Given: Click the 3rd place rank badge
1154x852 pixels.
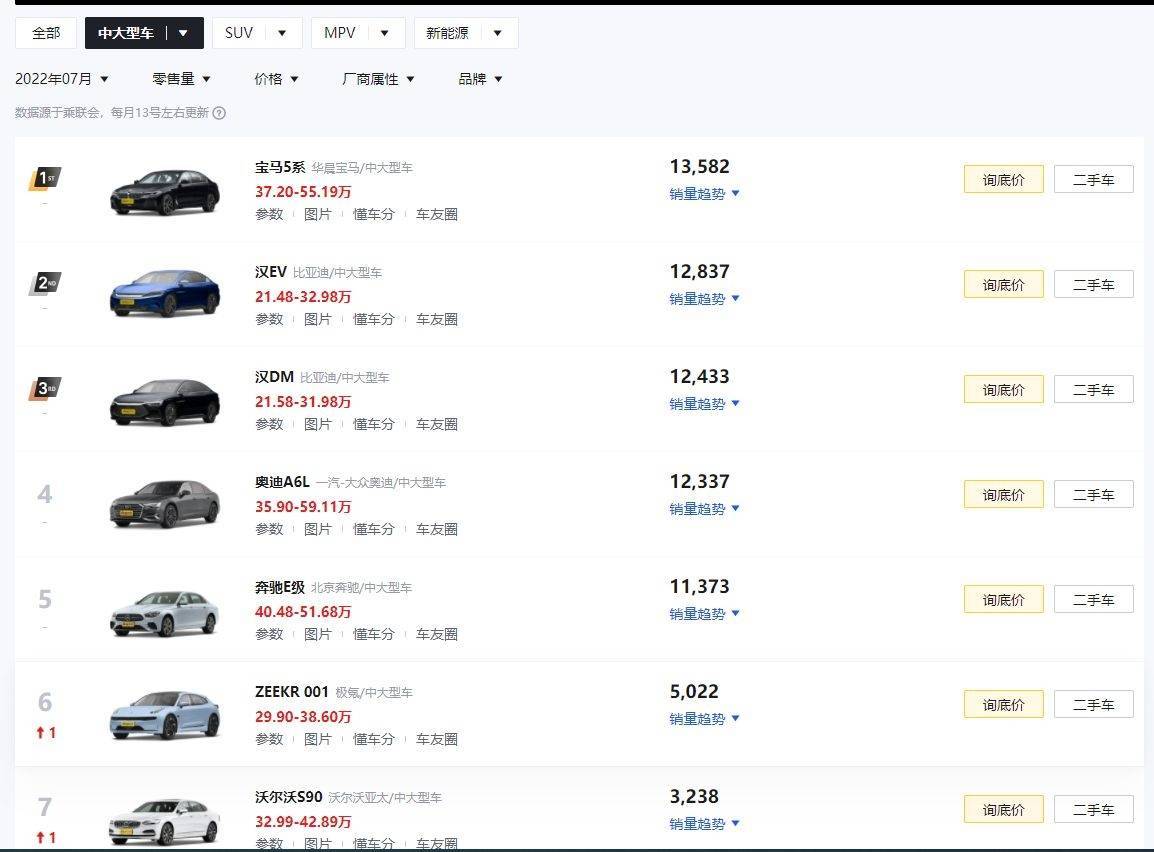Looking at the screenshot, I should [45, 388].
